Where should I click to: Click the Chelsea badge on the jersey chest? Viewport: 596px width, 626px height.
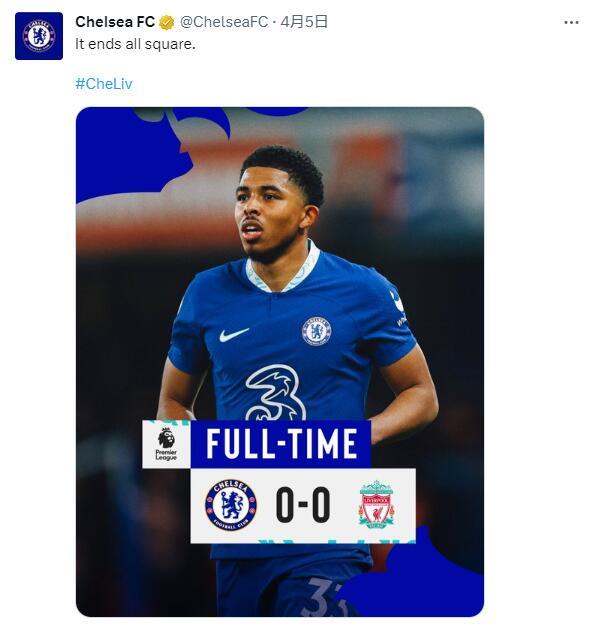pos(317,331)
